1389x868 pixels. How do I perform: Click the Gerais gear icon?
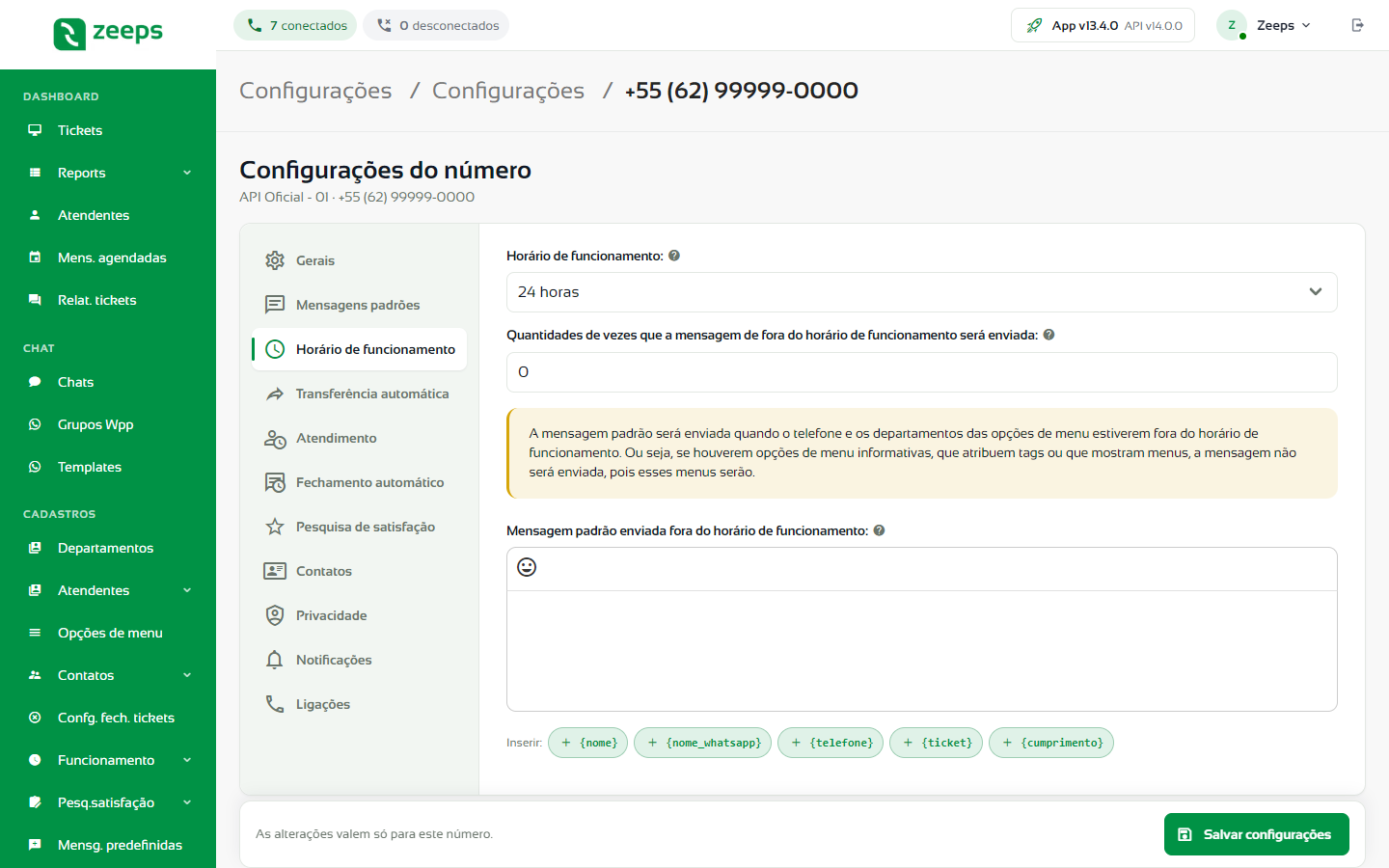pos(275,260)
